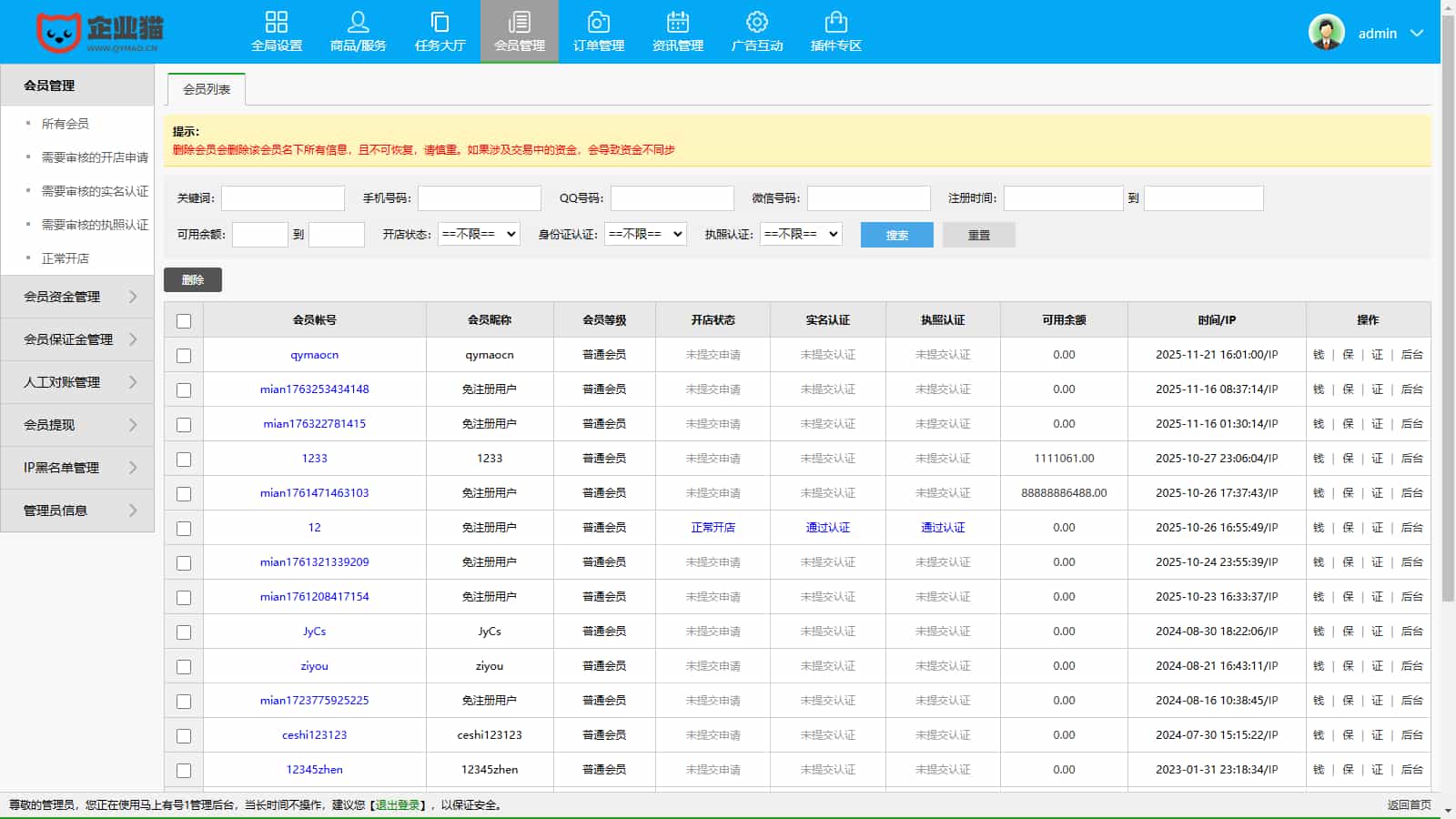The image size is (1456, 819).
Task: Open the 身份证认证 dropdown filter
Action: pyautogui.click(x=645, y=234)
